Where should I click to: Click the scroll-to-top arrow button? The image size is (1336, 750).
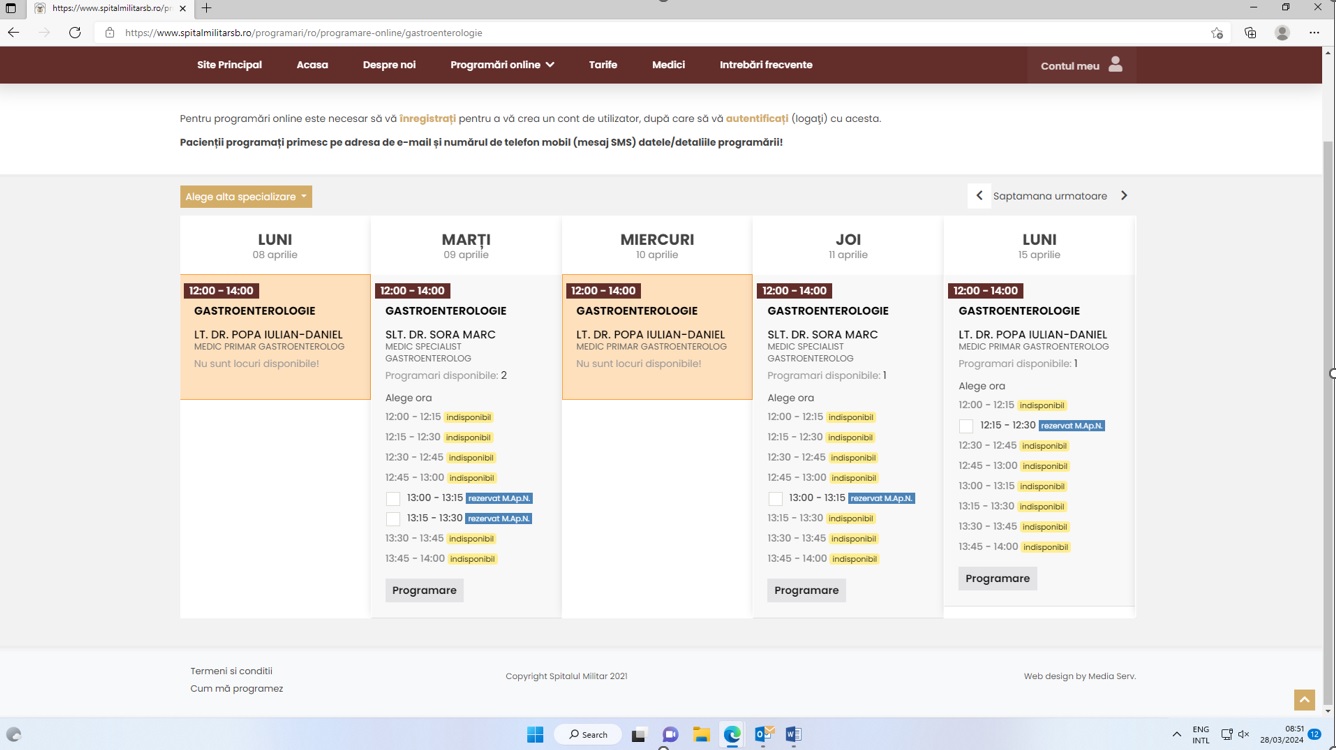(1304, 700)
